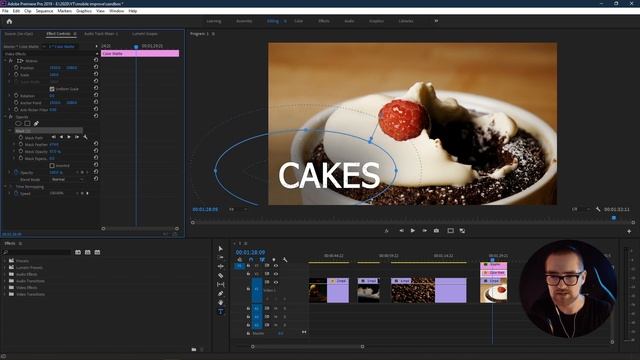Open Program monitor settings wrench
Screen dimensions: 640x360
pyautogui.click(x=598, y=209)
